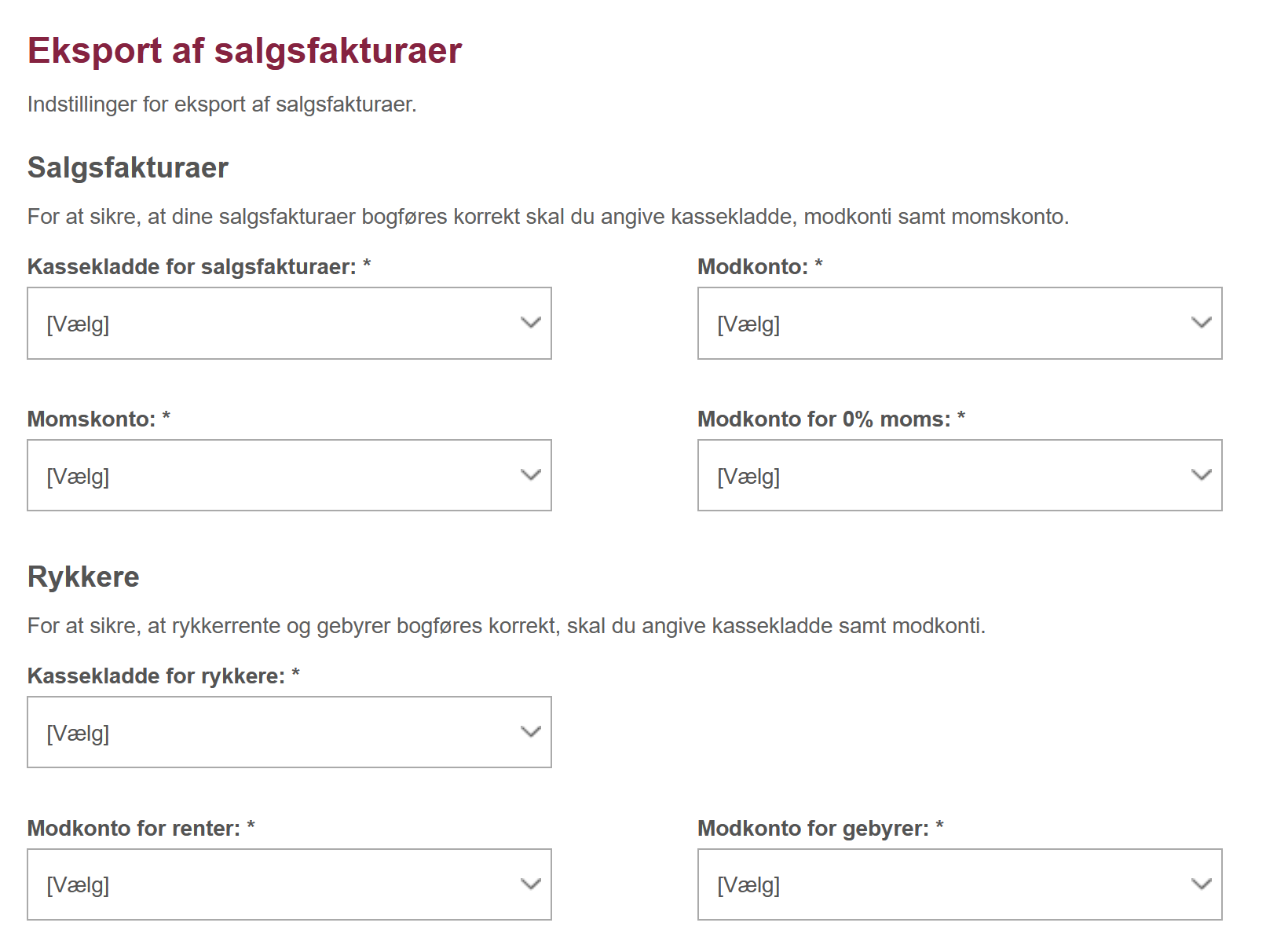The width and height of the screenshot is (1266, 952).
Task: Open Modkonto for 0% moms dropdown
Action: click(x=960, y=475)
